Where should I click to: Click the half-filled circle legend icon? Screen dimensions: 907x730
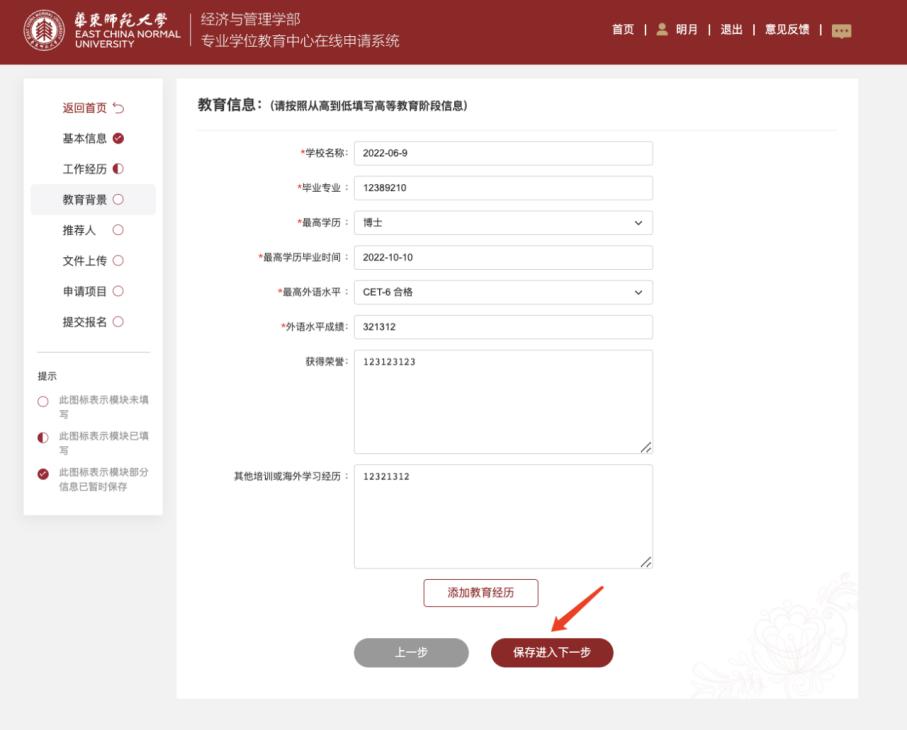click(43, 437)
